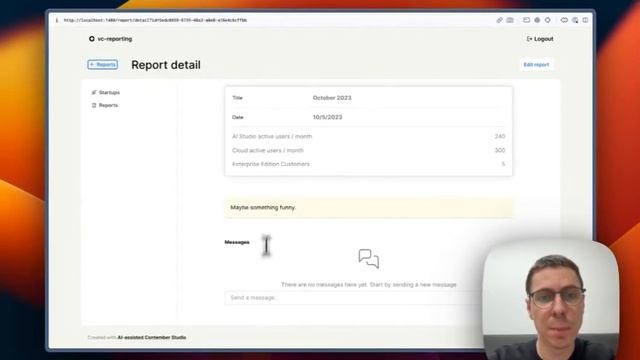Click 'Enterprise Edition Customers' row label
Image resolution: width=640 pixels, height=360 pixels.
click(271, 164)
